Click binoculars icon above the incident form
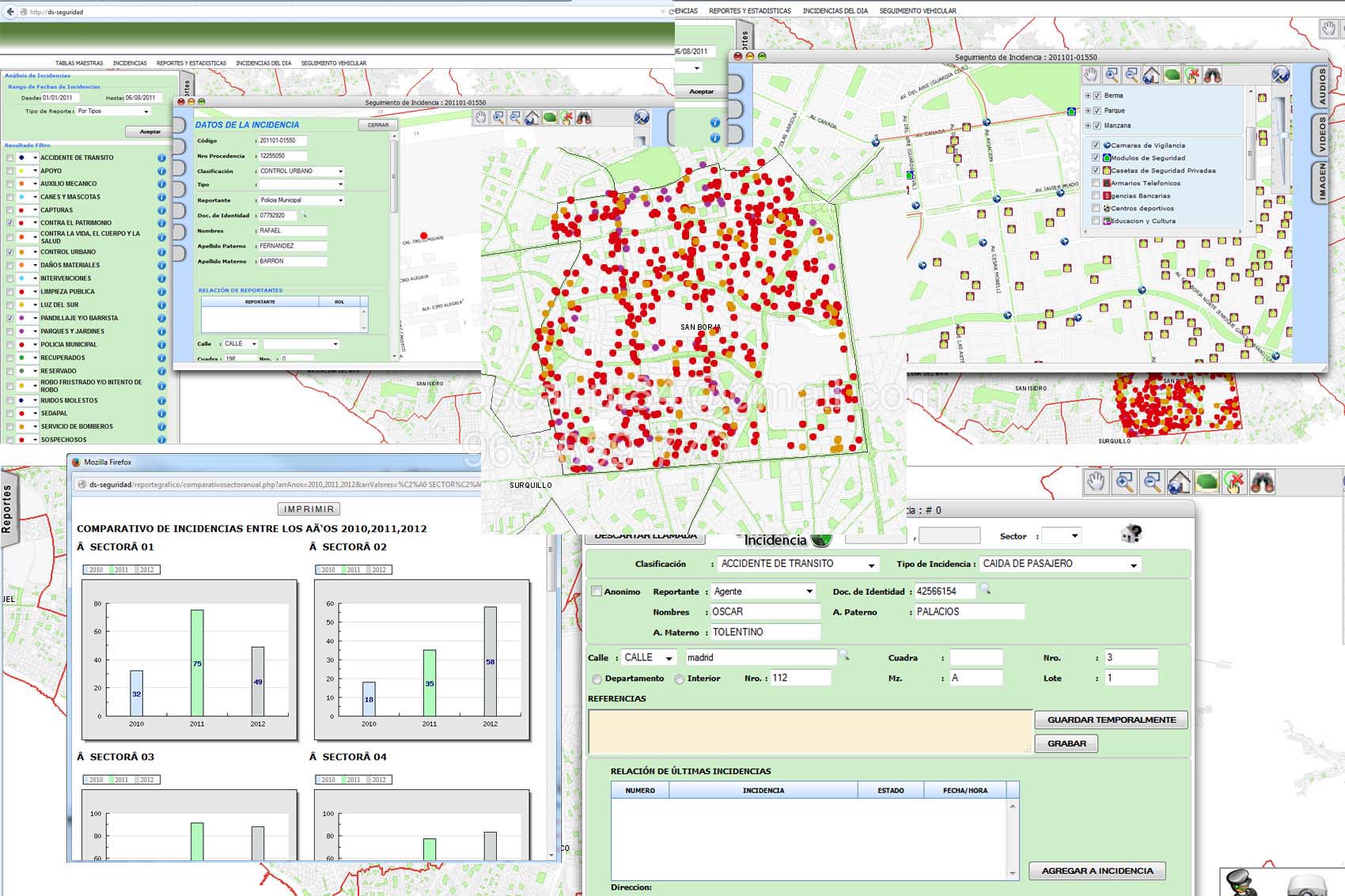This screenshot has width=1345, height=896. (x=1262, y=482)
